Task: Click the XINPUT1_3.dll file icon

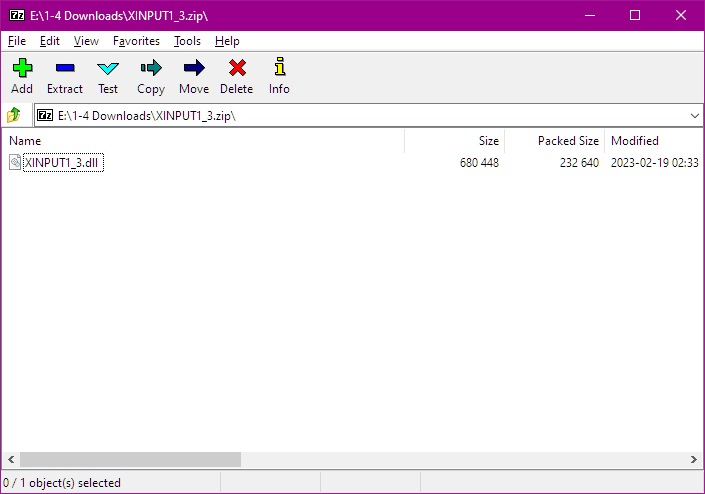Action: coord(15,162)
